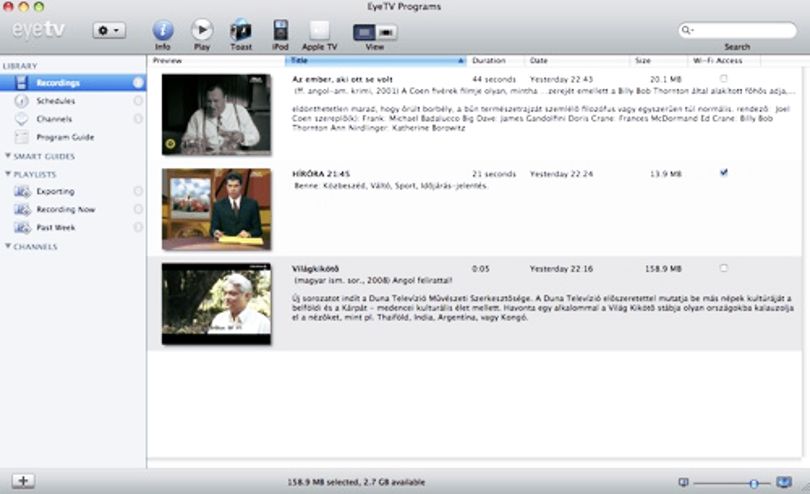Open the gear action dropdown menu

[x=109, y=30]
